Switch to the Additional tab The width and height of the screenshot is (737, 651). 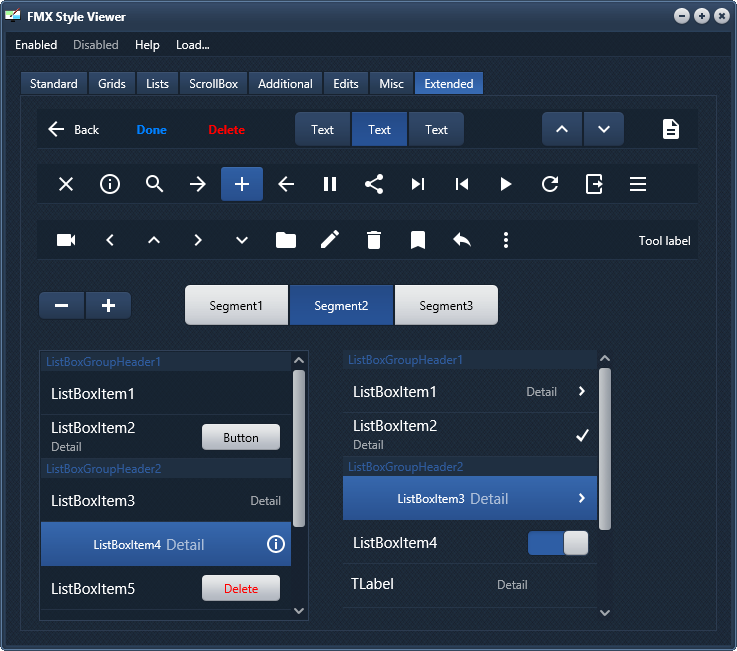(285, 83)
